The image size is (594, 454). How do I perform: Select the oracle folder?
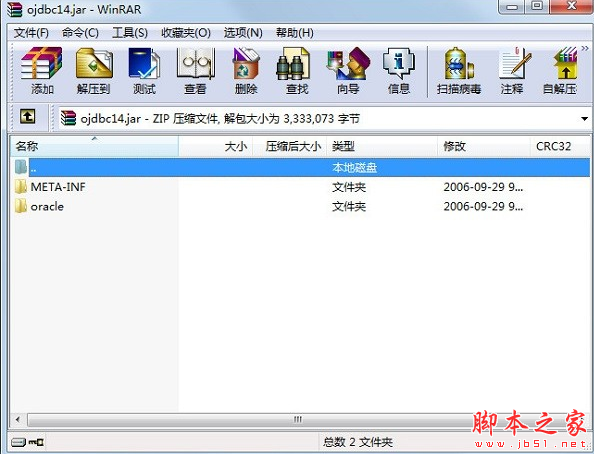click(47, 207)
